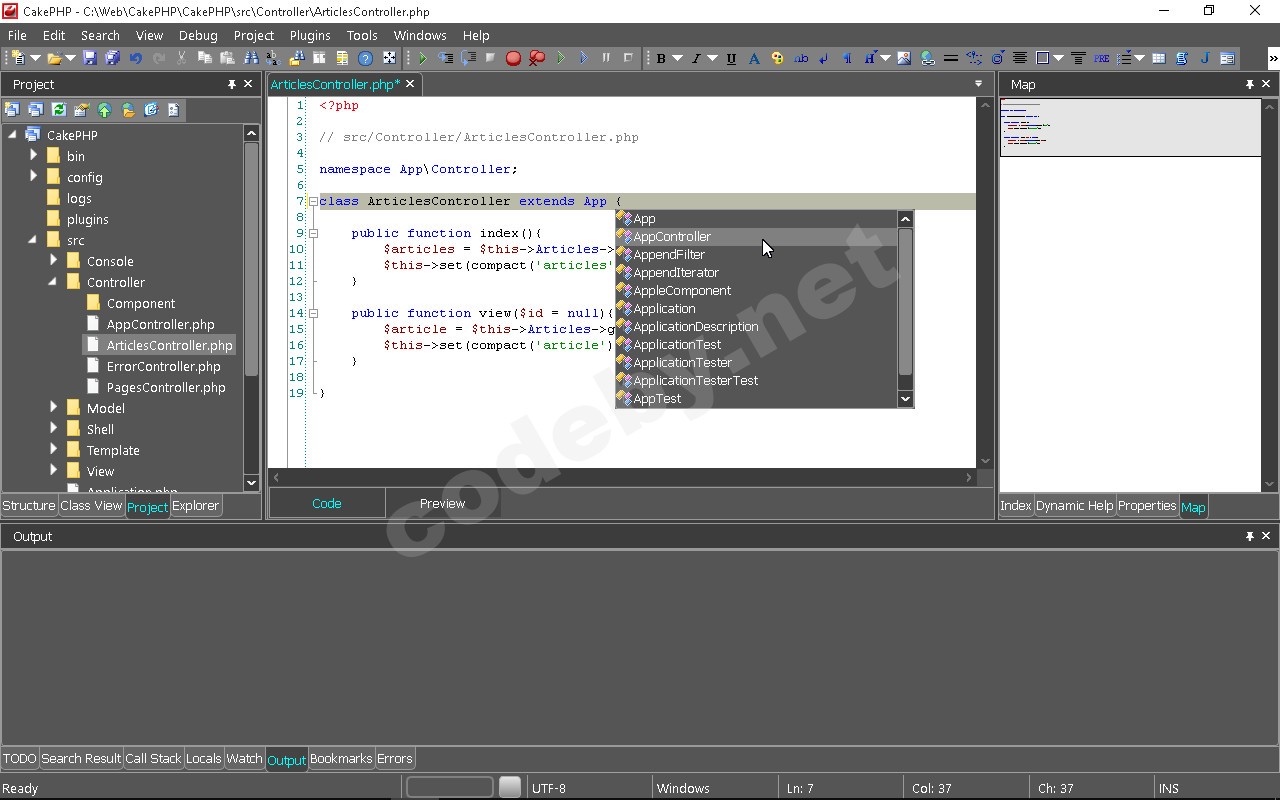Insert an image using the image toolbar icon
Screen dimensions: 1280x800
(x=904, y=58)
